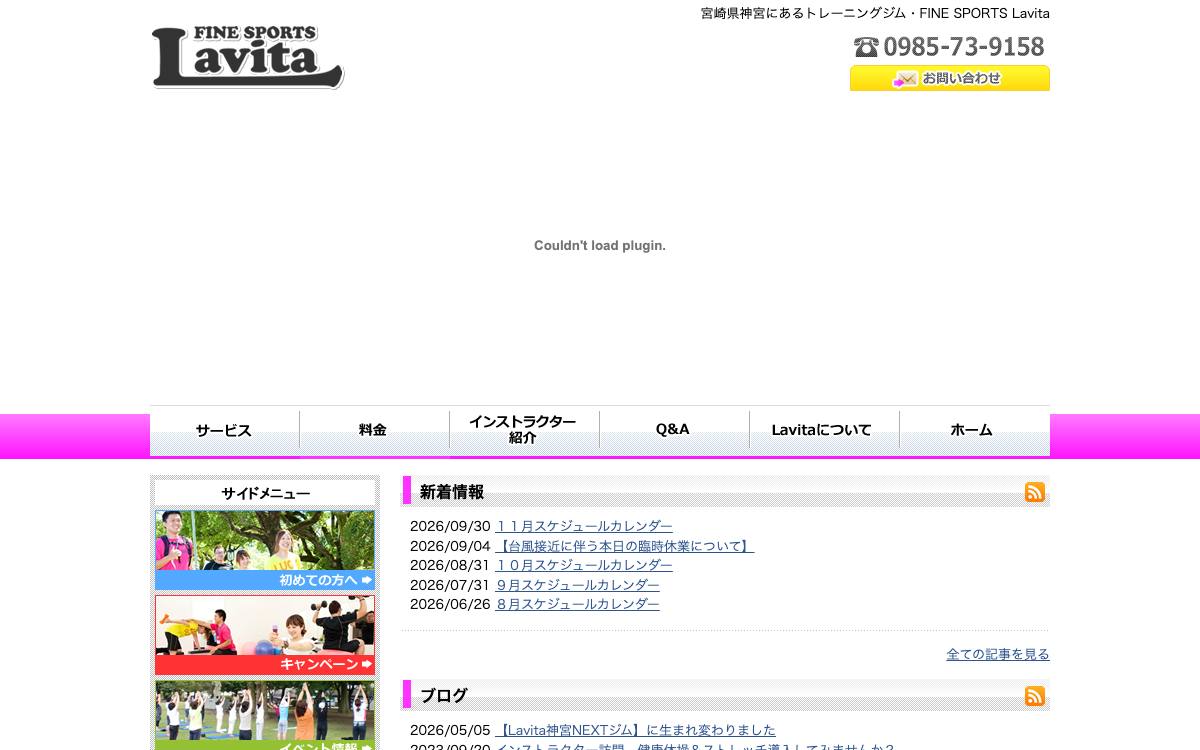This screenshot has height=750, width=1200.
Task: Click the 全ての記事を見る link
Action: [998, 654]
